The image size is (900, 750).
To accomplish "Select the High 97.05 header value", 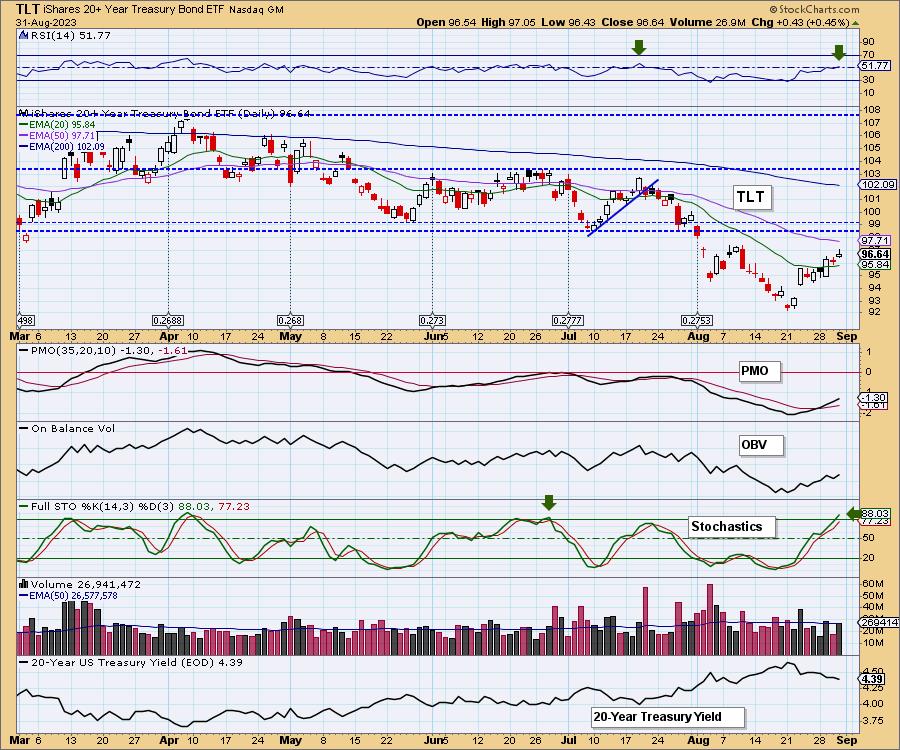I will (508, 22).
